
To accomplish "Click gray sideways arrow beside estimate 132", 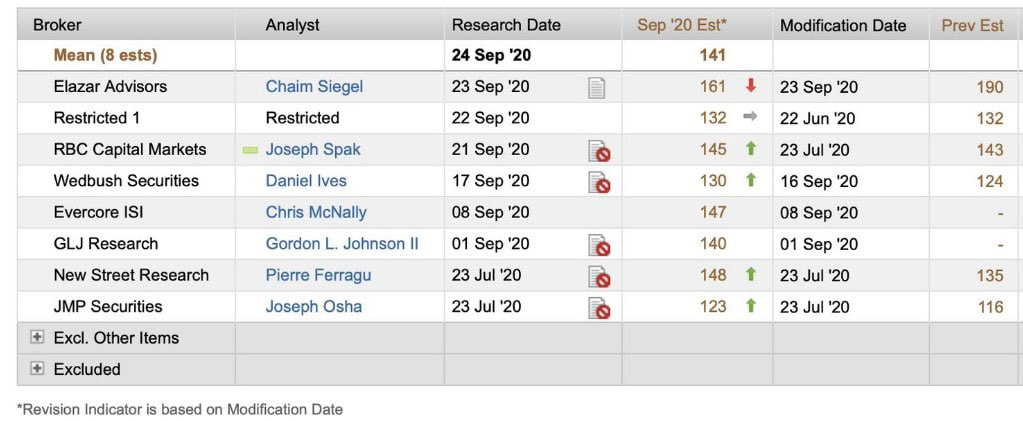I will point(750,117).
